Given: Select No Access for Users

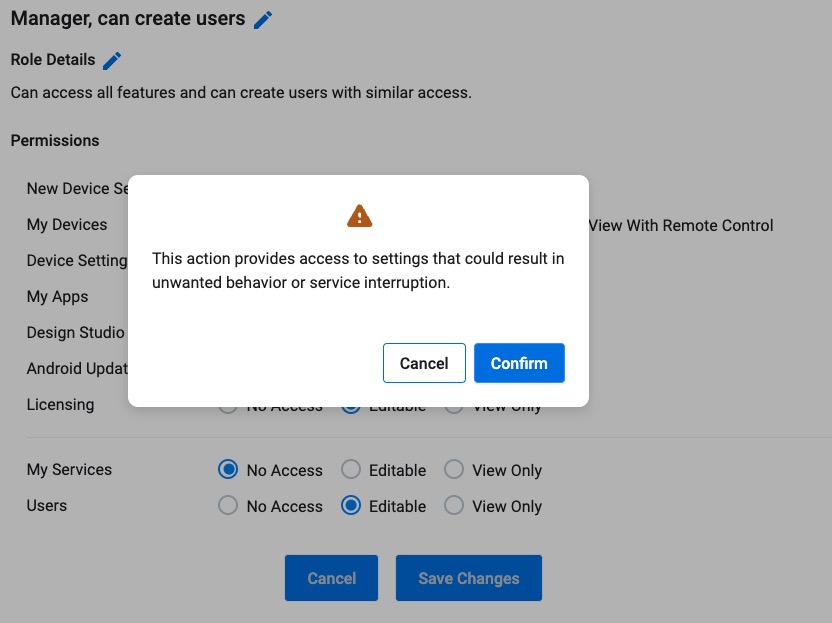Looking at the screenshot, I should tap(228, 506).
